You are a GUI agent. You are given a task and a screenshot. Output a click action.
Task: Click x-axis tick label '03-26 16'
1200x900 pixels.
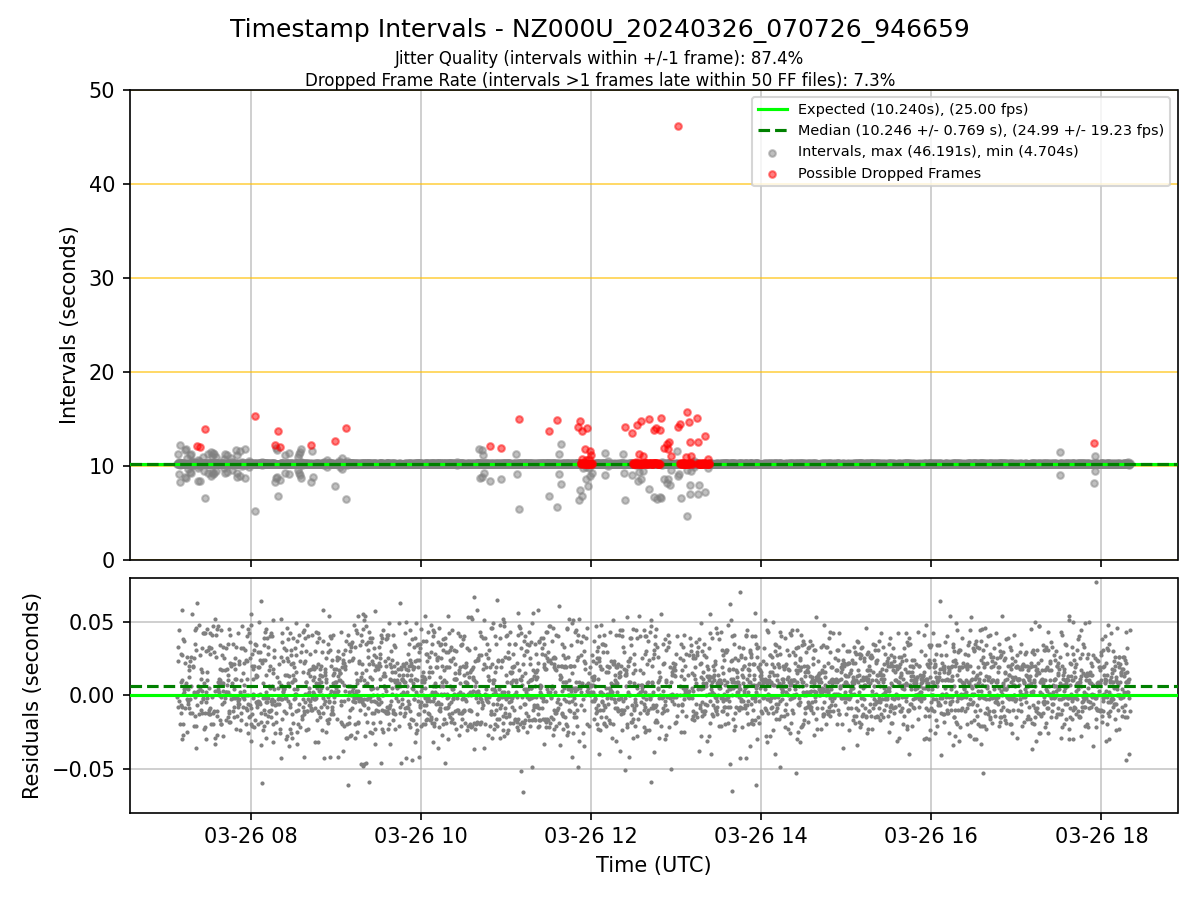pos(931,835)
